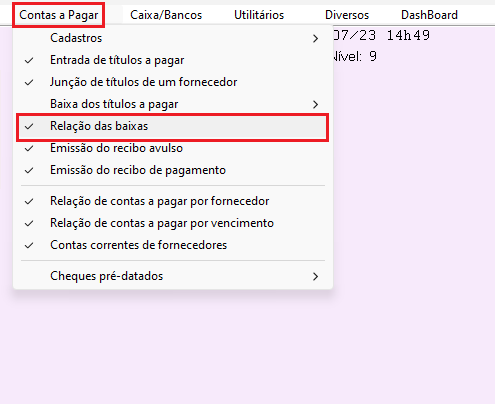The image size is (495, 404).
Task: Expand Baixa dos títulos a pagar submenu
Action: [x=315, y=104]
